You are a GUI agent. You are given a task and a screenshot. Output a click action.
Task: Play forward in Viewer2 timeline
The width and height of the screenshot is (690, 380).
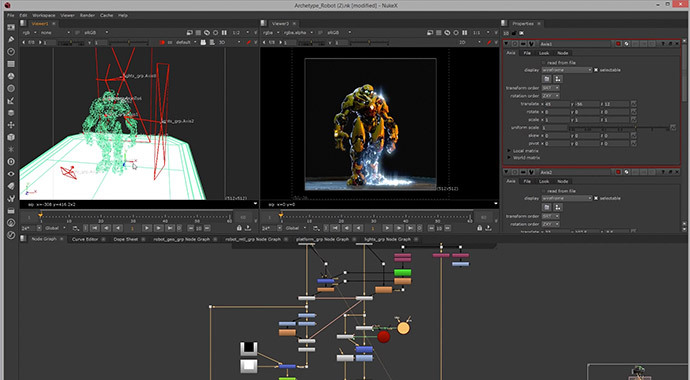tap(387, 228)
